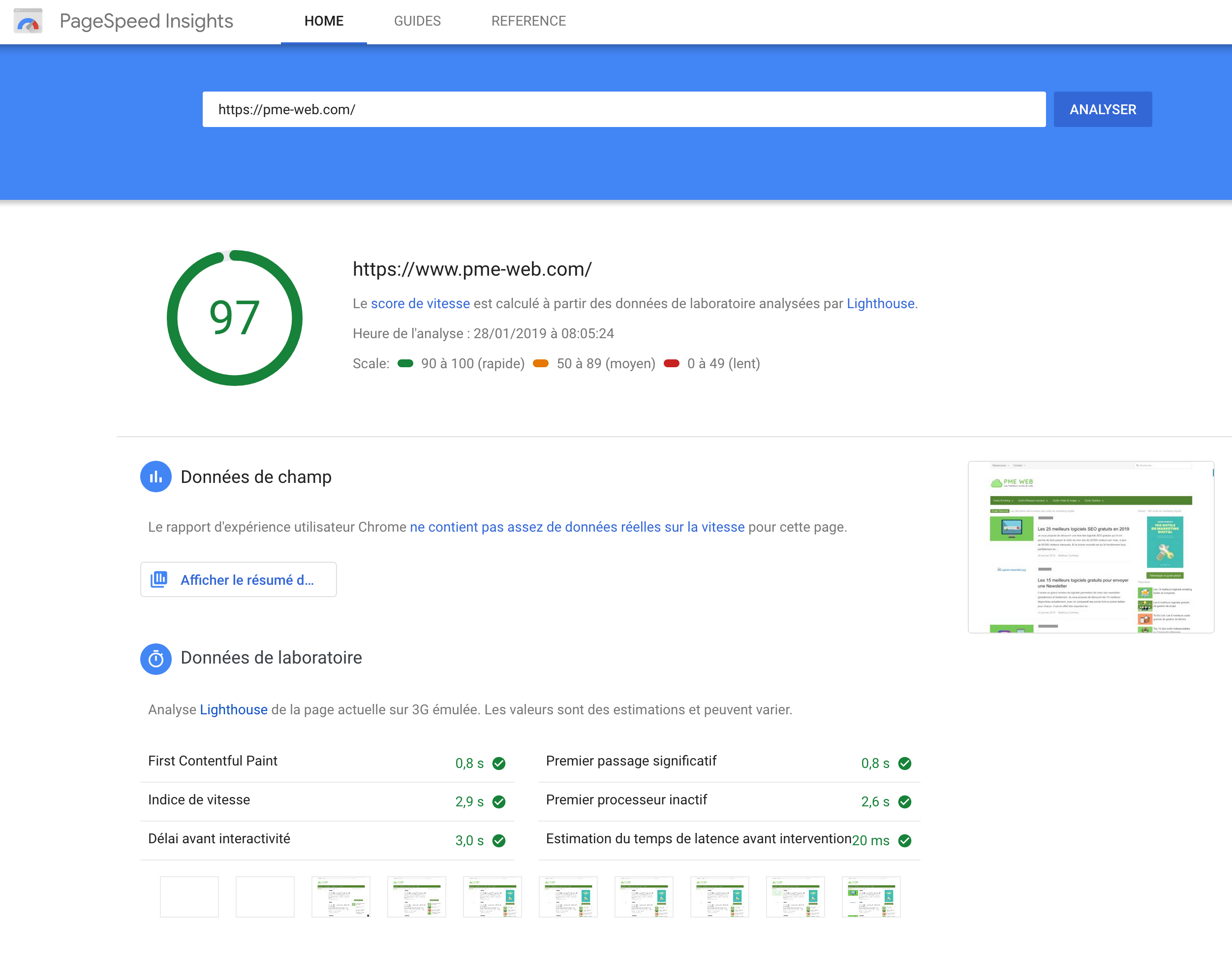The image size is (1232, 955).
Task: Click Indice de vitesse green checkmark
Action: [x=499, y=801]
